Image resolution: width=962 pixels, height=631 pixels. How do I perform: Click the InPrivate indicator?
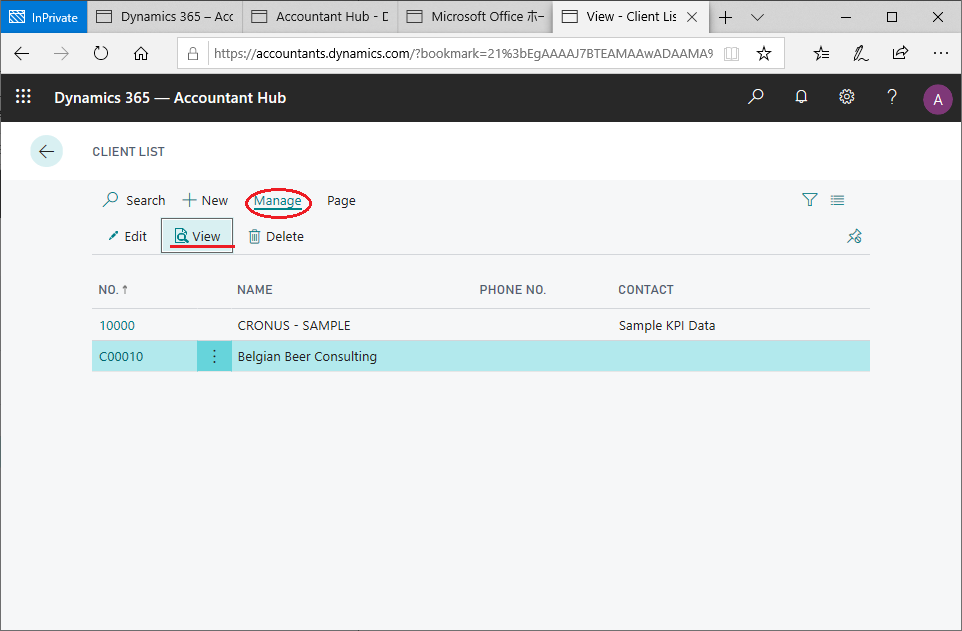click(x=44, y=17)
